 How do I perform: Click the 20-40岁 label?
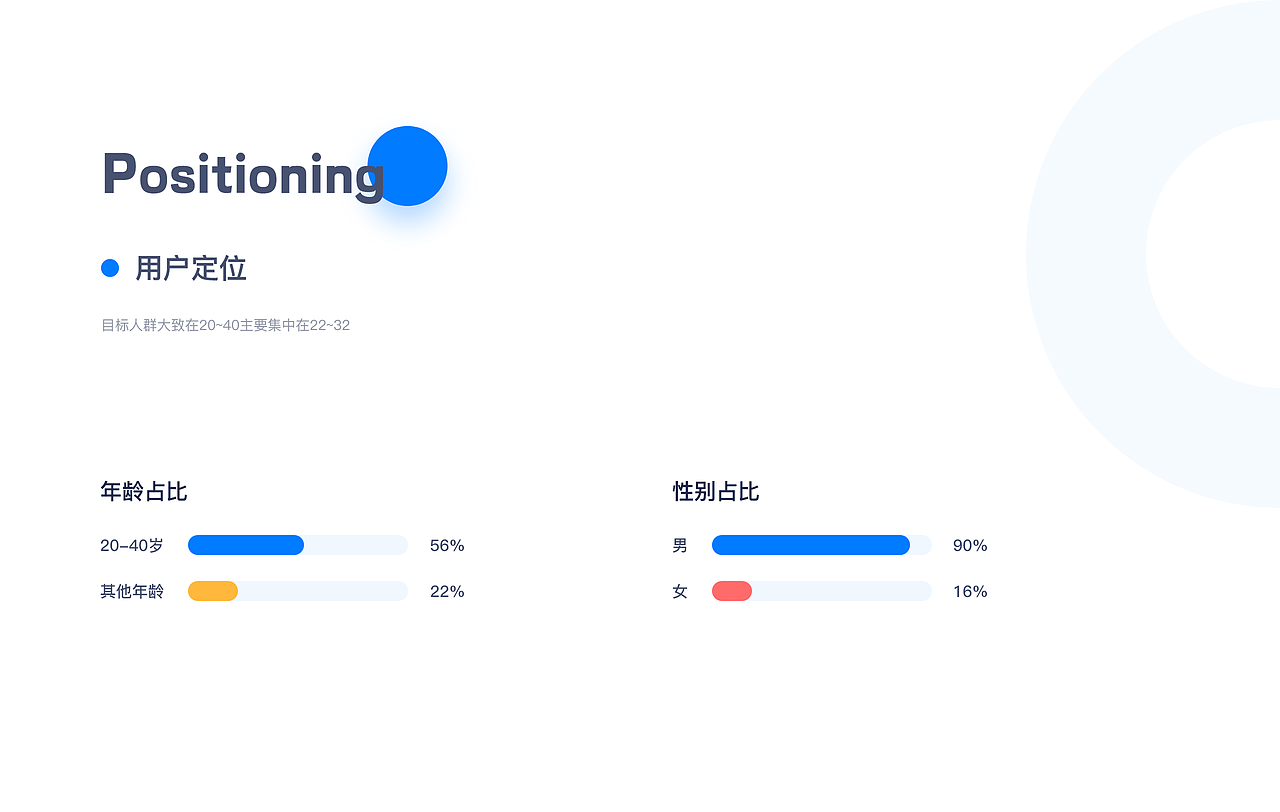click(132, 546)
